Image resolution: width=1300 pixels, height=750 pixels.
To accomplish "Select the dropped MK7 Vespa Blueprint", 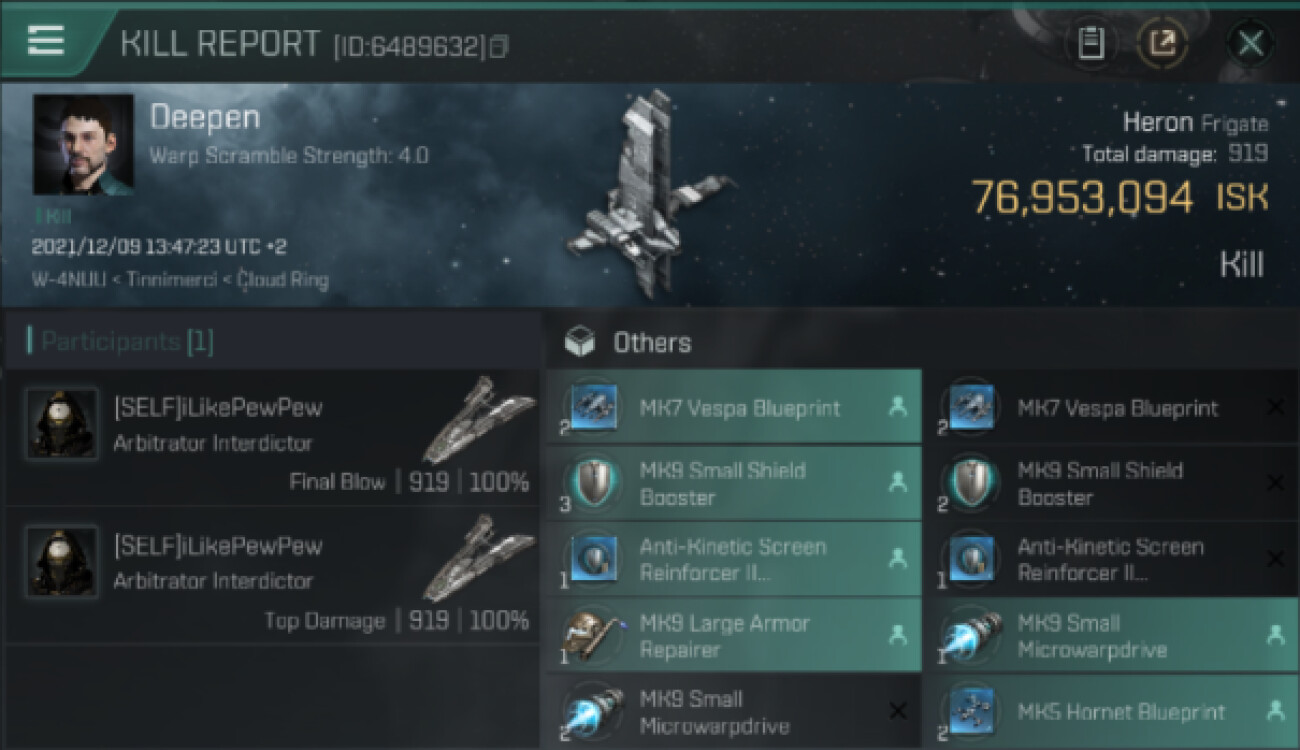I will click(x=734, y=408).
